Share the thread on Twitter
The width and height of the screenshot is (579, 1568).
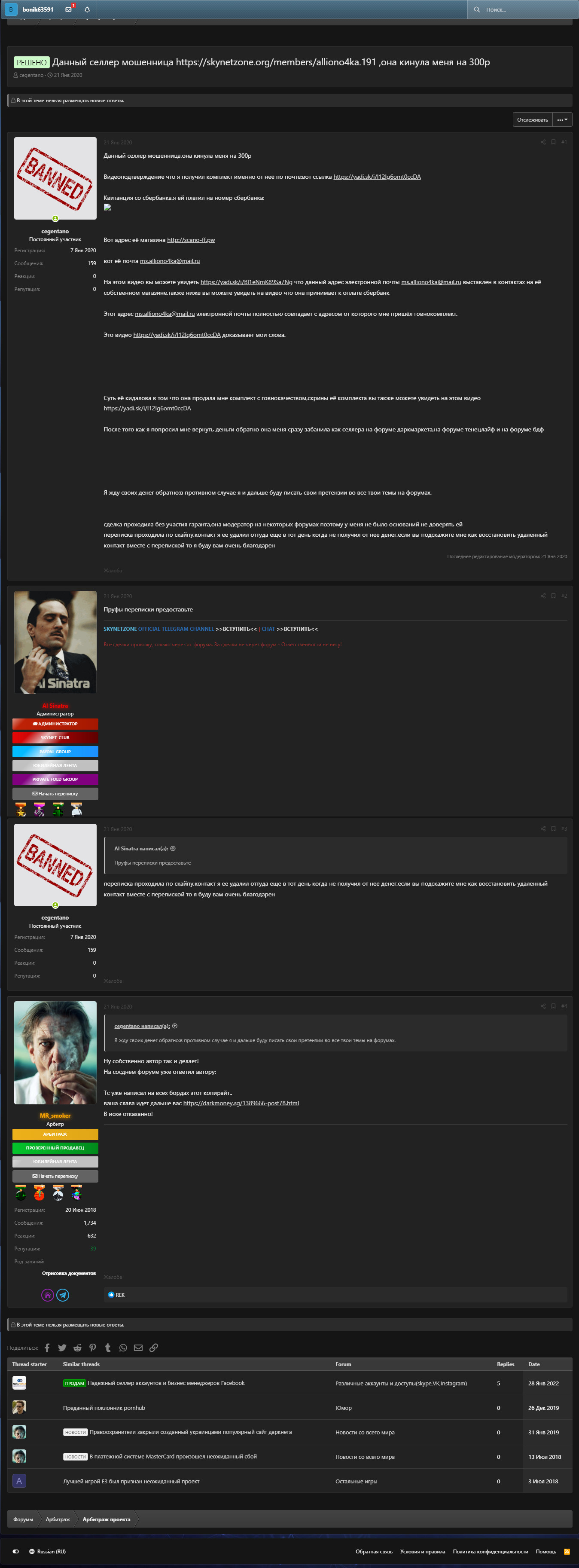click(62, 1348)
